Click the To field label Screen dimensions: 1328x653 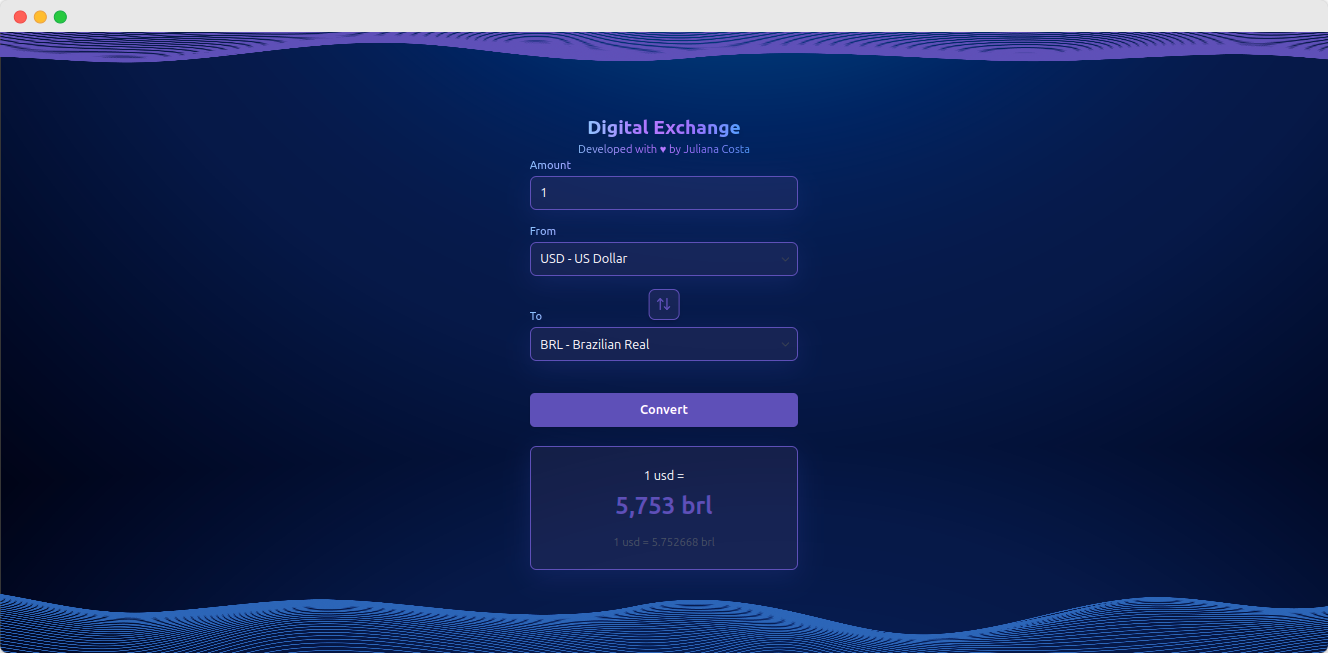(x=535, y=315)
